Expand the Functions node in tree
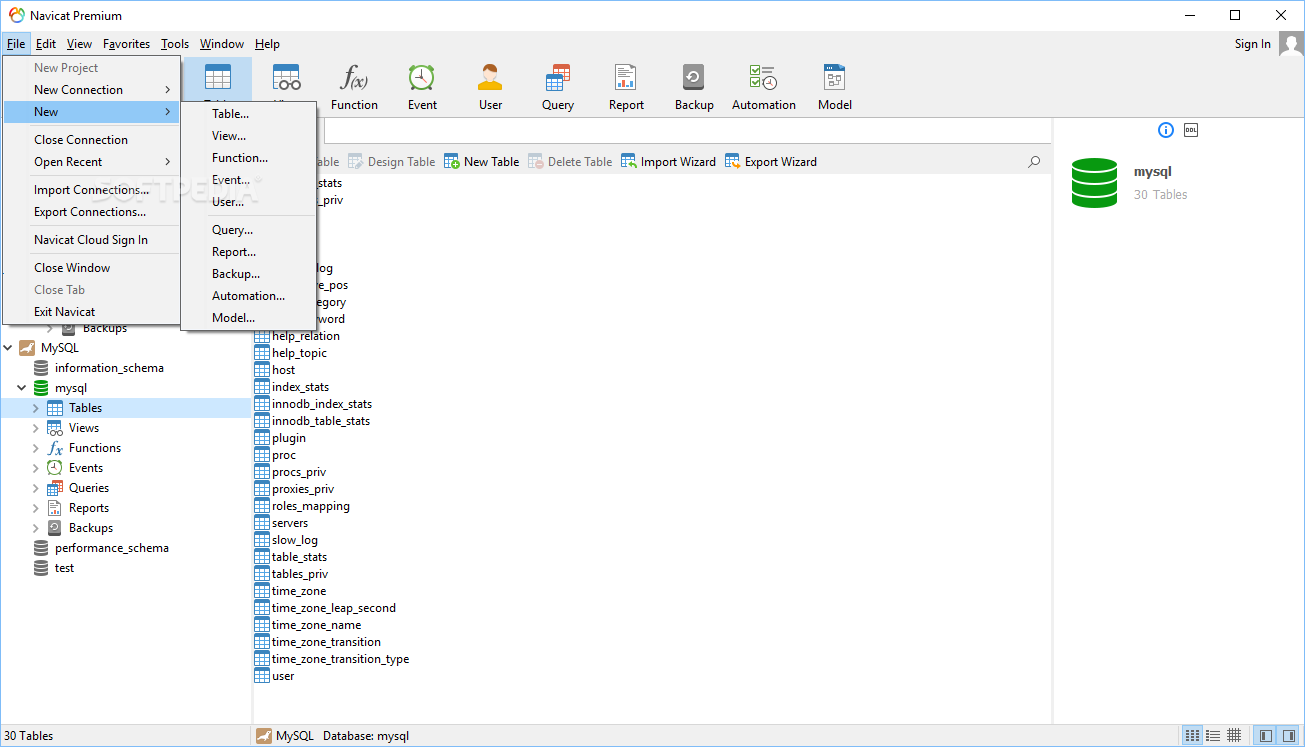 click(x=36, y=448)
